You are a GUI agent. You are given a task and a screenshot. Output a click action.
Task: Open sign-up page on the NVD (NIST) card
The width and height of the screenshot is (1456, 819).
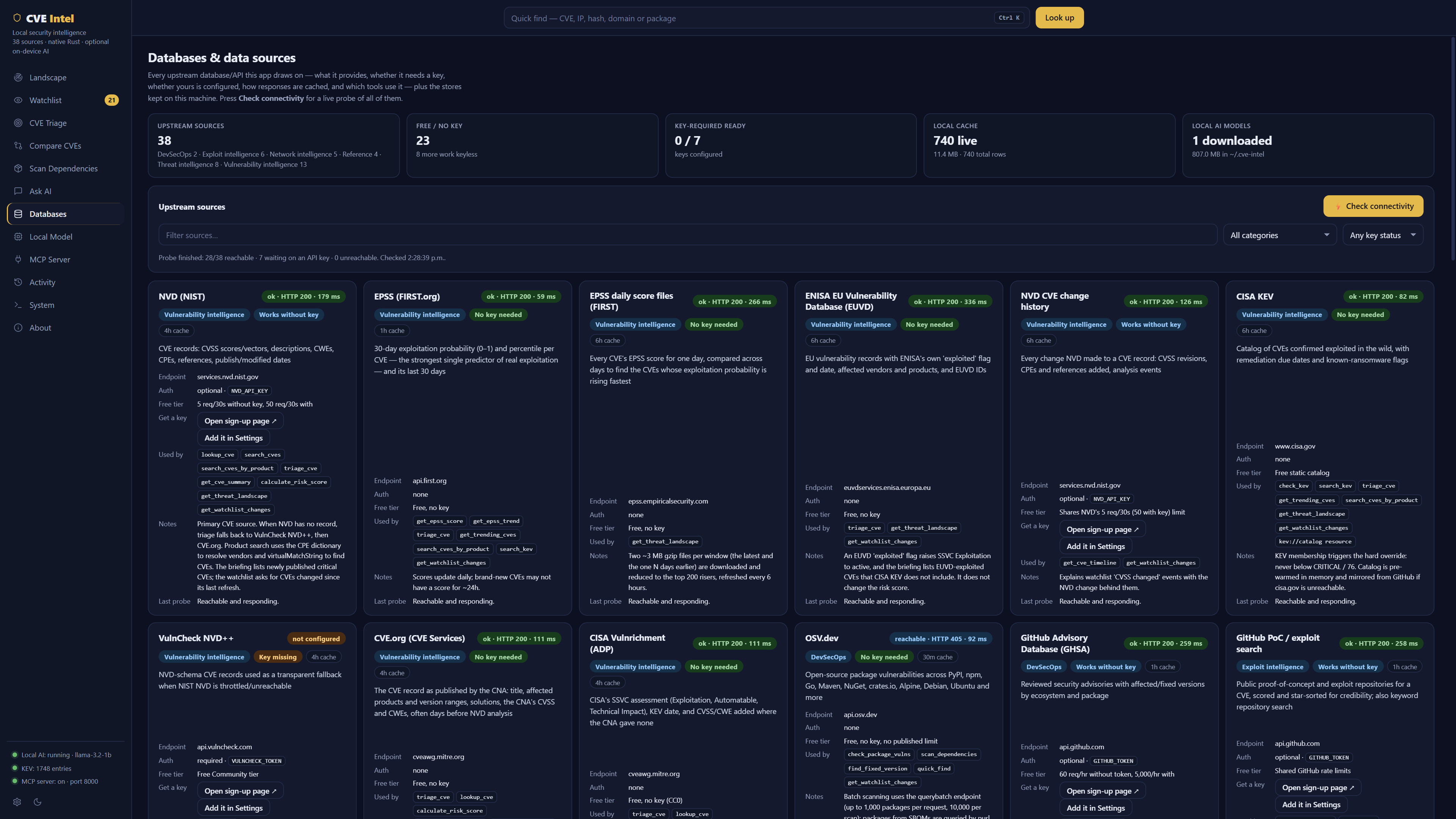[240, 420]
